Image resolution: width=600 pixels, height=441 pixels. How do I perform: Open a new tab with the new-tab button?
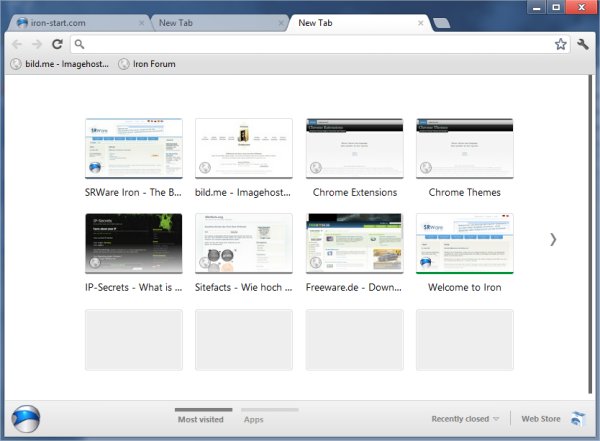pos(442,23)
